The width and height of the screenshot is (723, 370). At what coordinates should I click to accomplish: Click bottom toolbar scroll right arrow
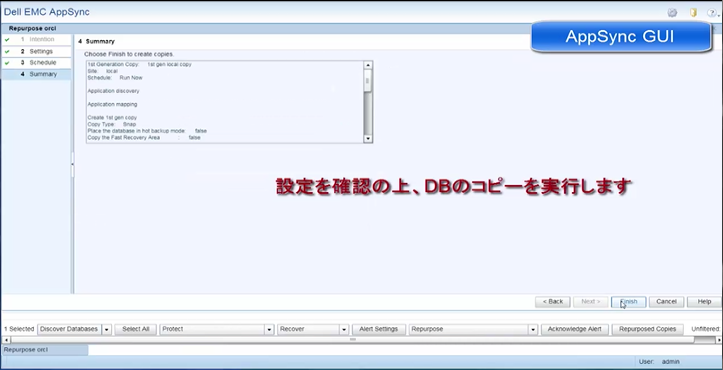coord(719,340)
